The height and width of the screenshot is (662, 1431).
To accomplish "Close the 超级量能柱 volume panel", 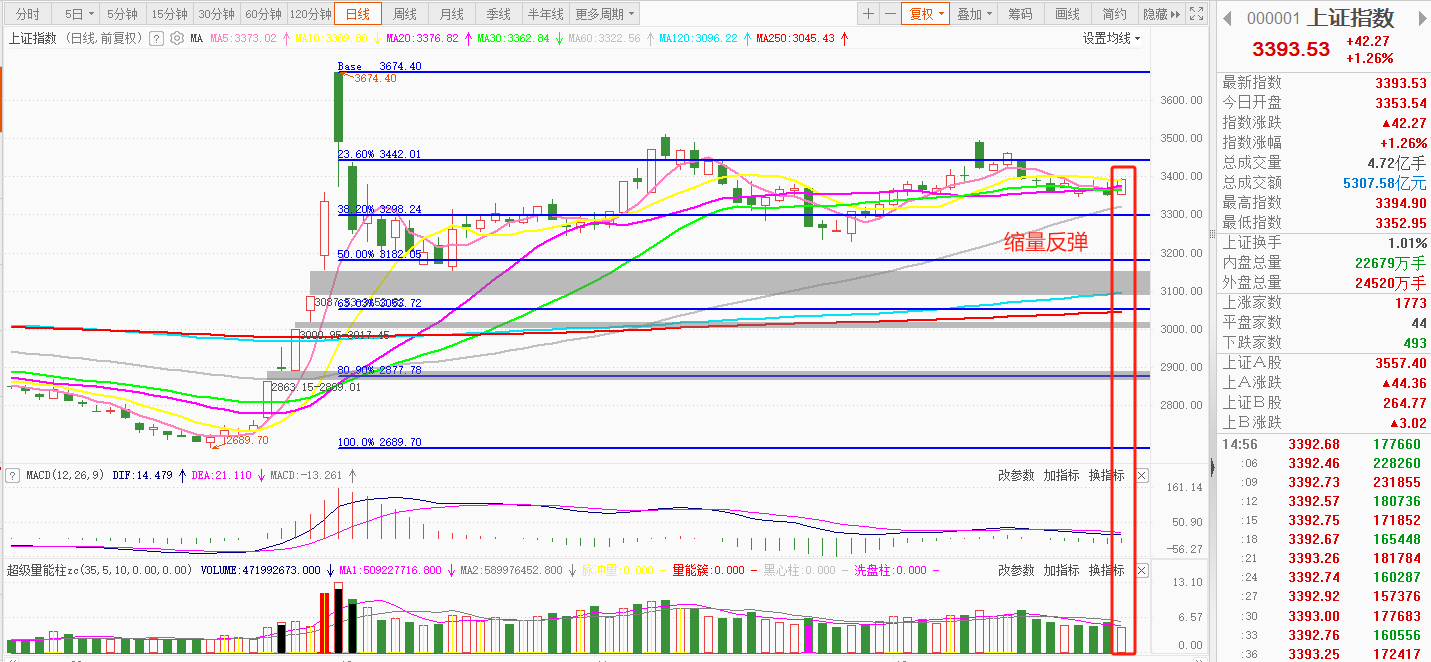I will coord(1142,570).
